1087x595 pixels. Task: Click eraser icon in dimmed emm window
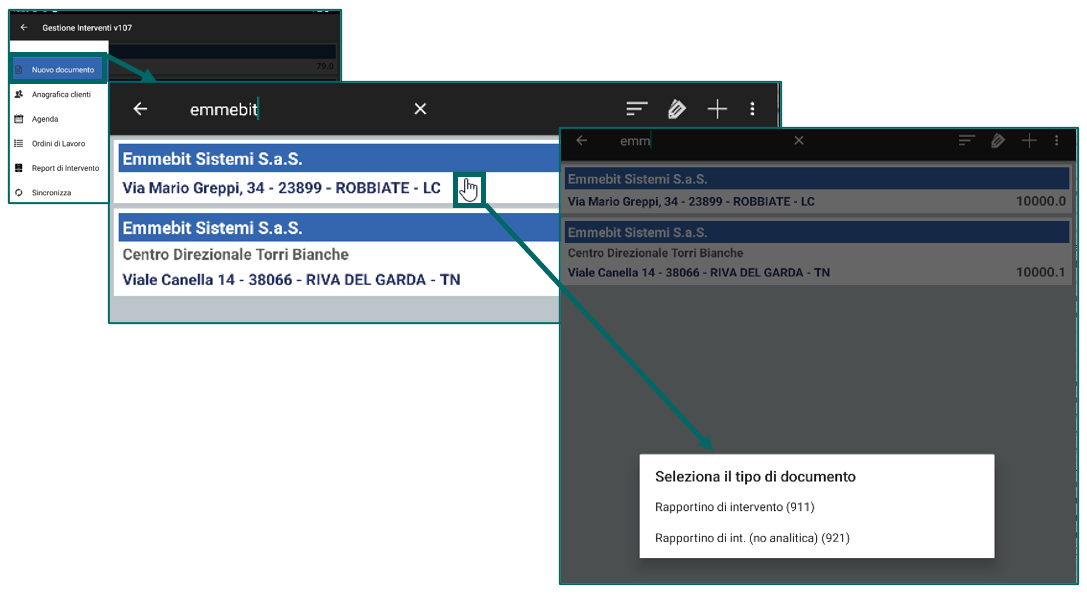click(x=998, y=141)
